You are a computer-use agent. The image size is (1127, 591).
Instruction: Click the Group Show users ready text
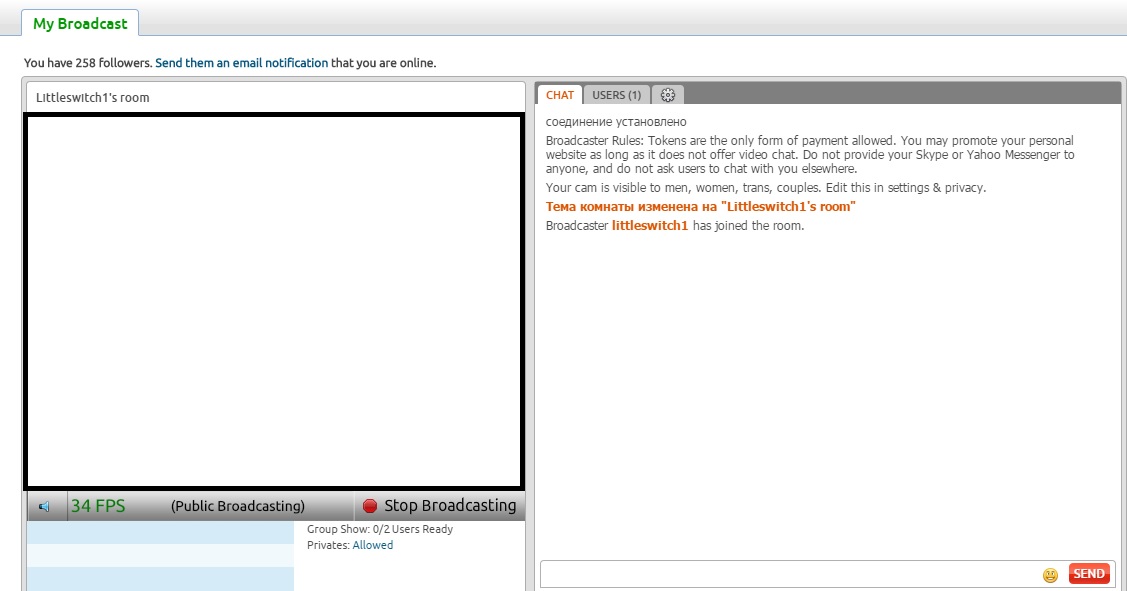[380, 529]
